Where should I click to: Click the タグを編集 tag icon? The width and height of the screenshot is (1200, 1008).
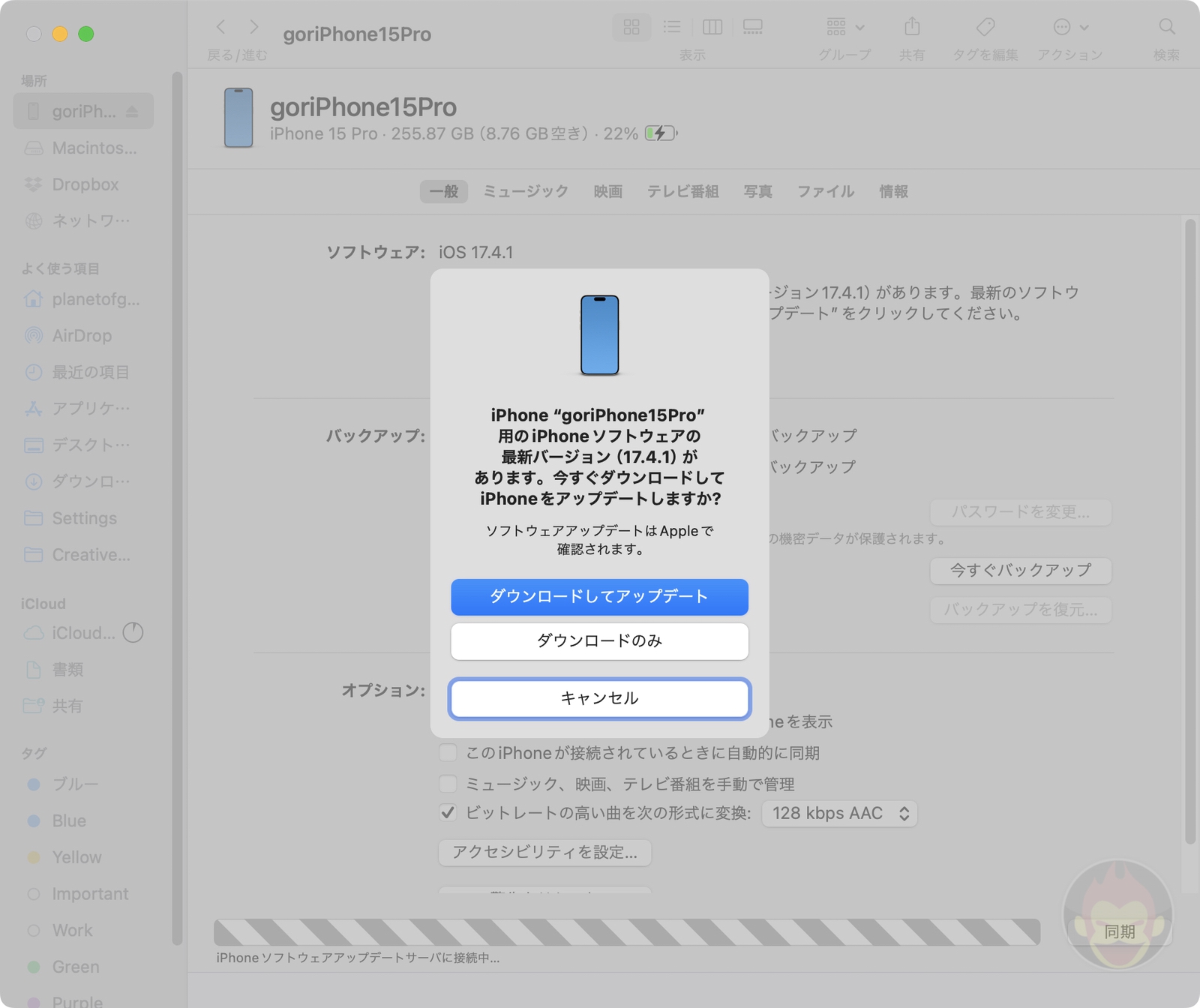pyautogui.click(x=985, y=27)
